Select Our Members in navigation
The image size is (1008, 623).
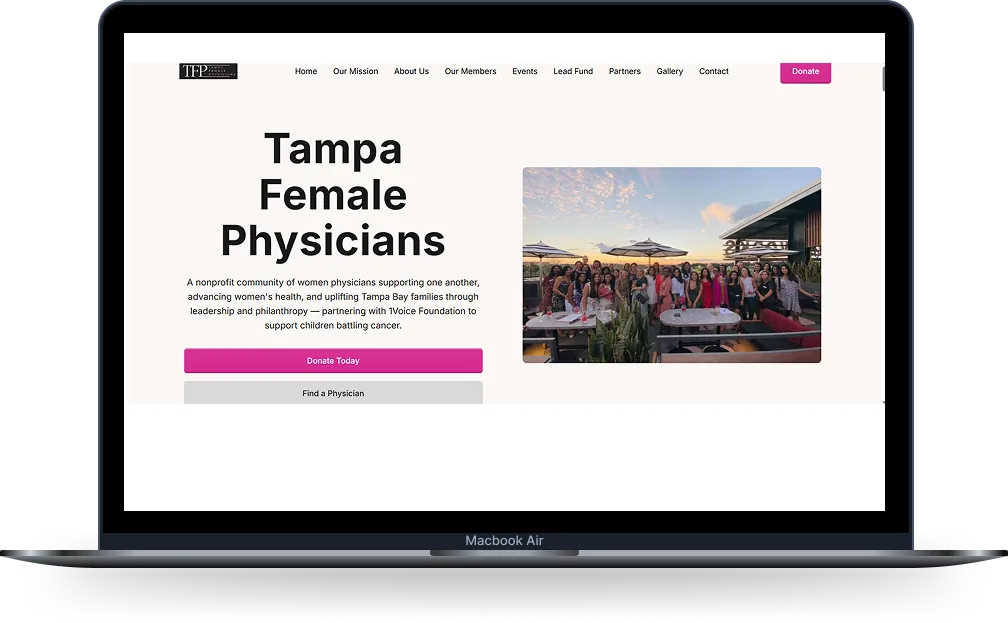point(471,71)
